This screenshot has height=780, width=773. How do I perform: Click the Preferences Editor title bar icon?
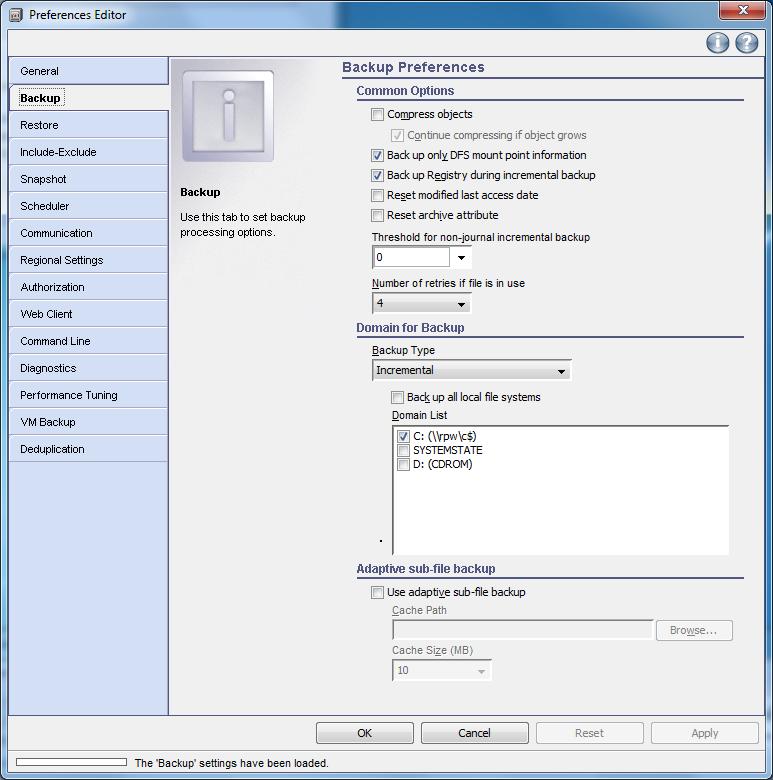click(17, 14)
